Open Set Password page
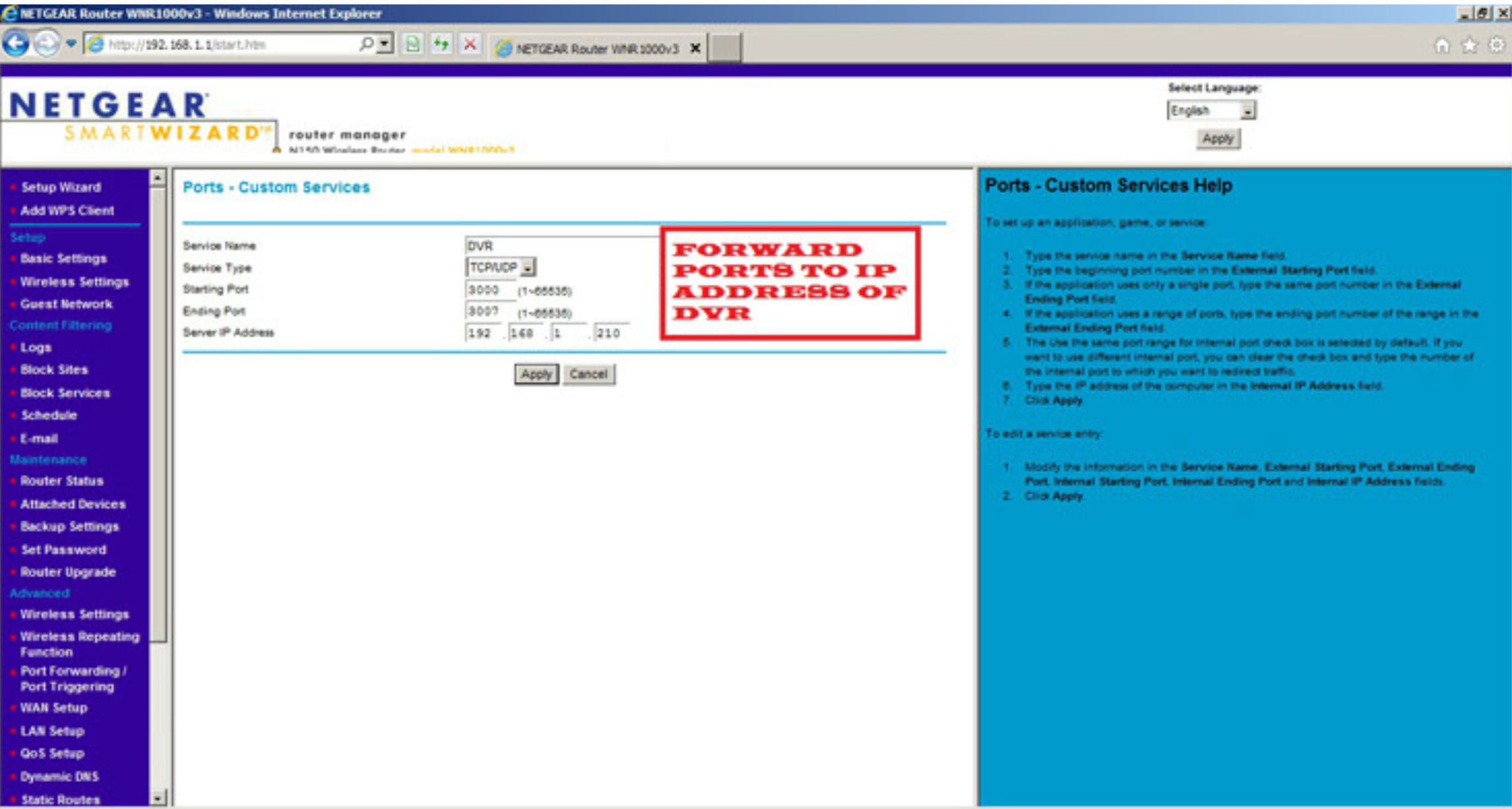 pos(63,549)
